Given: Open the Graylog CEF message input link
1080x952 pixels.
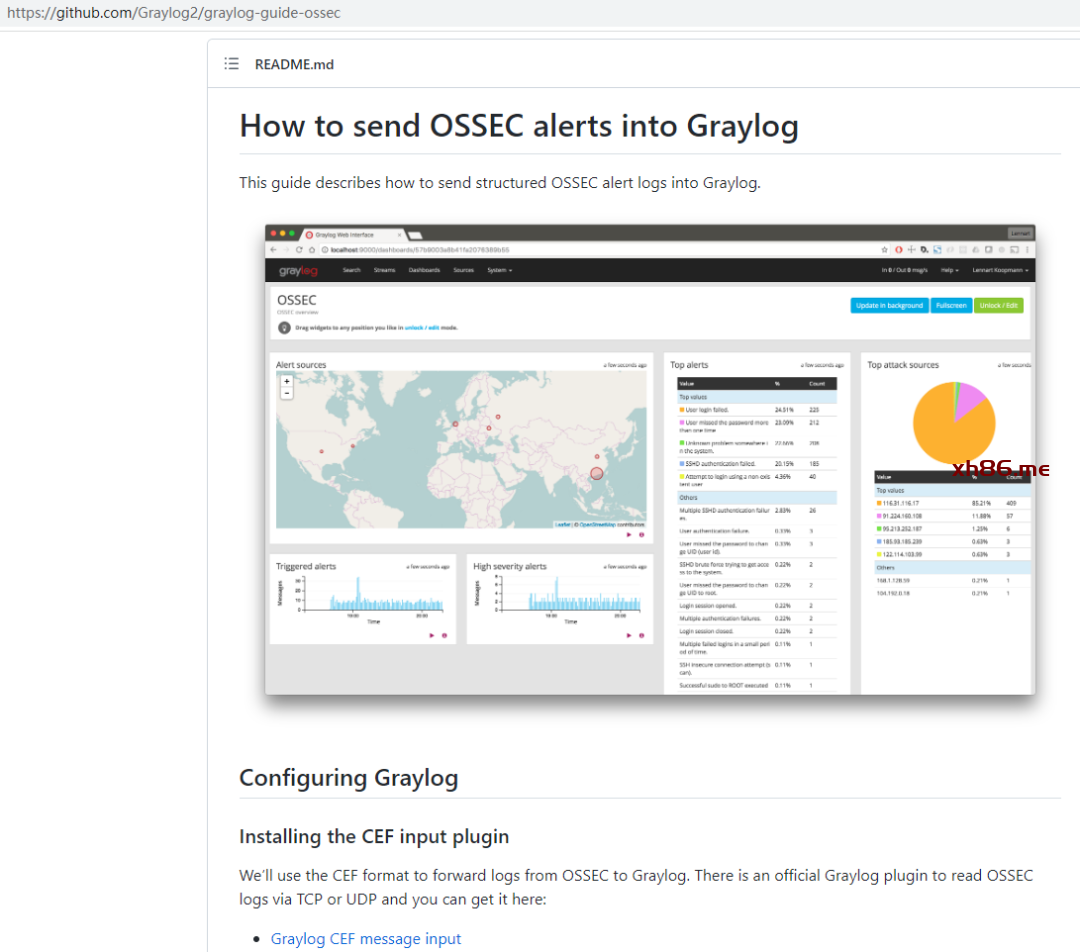Looking at the screenshot, I should pyautogui.click(x=366, y=938).
